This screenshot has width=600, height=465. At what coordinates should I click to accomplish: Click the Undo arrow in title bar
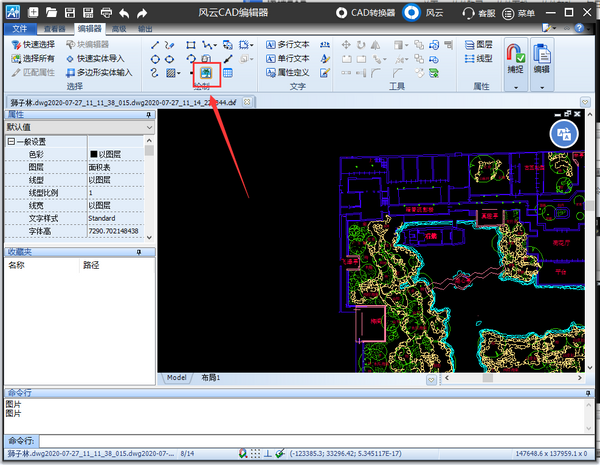pyautogui.click(x=123, y=14)
